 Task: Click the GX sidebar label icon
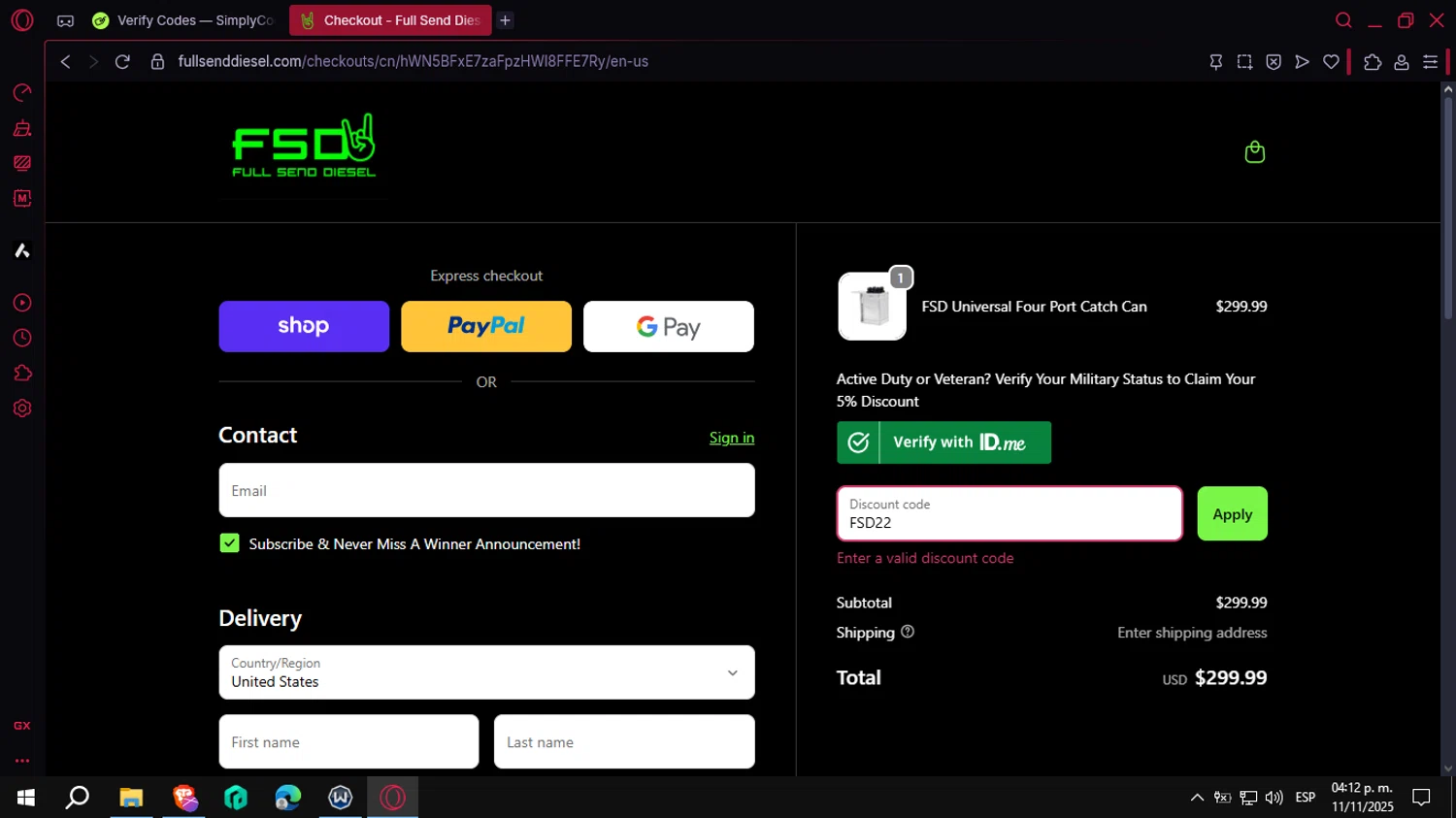pyautogui.click(x=22, y=726)
